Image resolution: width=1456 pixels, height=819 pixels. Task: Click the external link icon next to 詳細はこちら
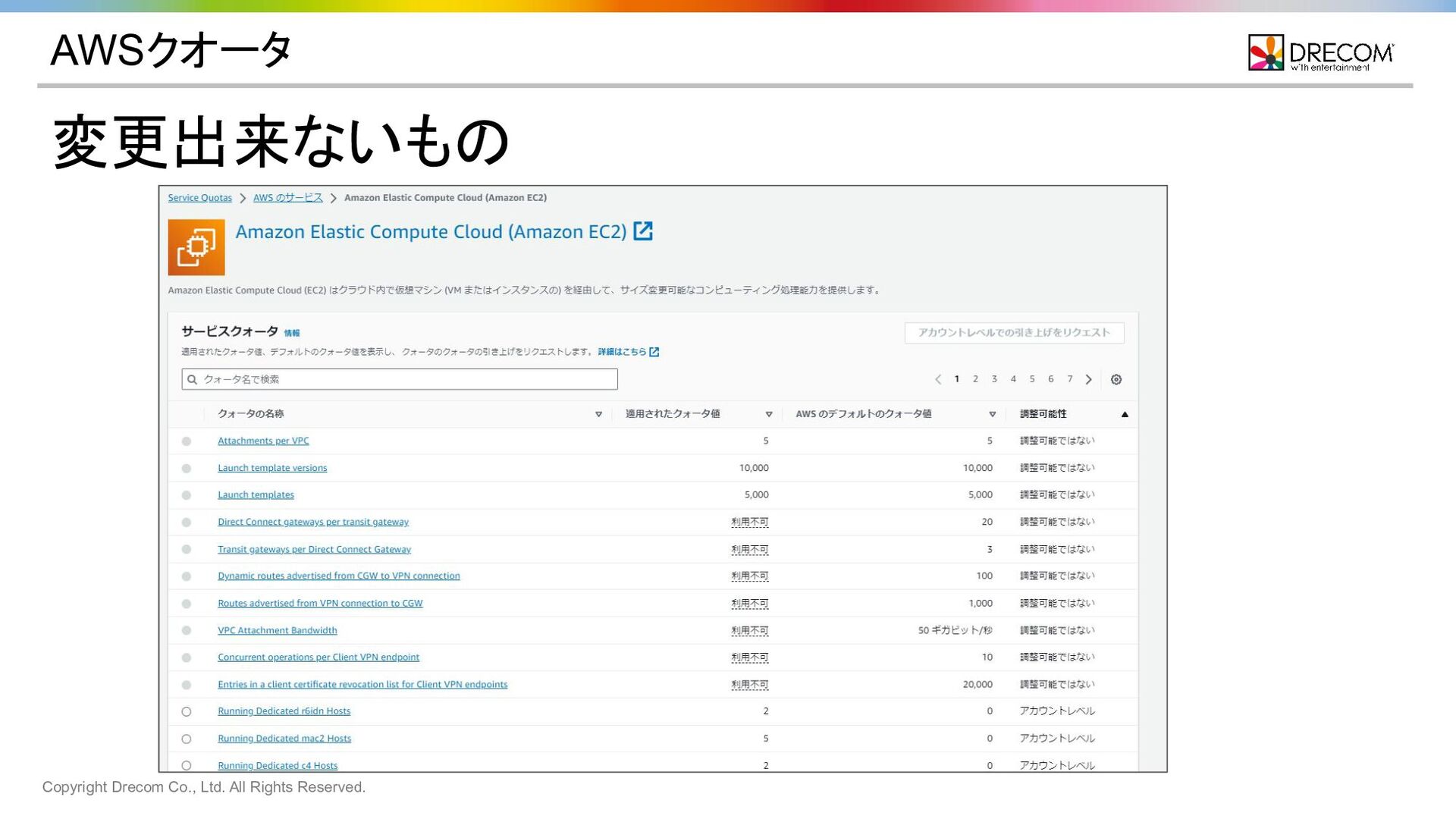tap(654, 352)
